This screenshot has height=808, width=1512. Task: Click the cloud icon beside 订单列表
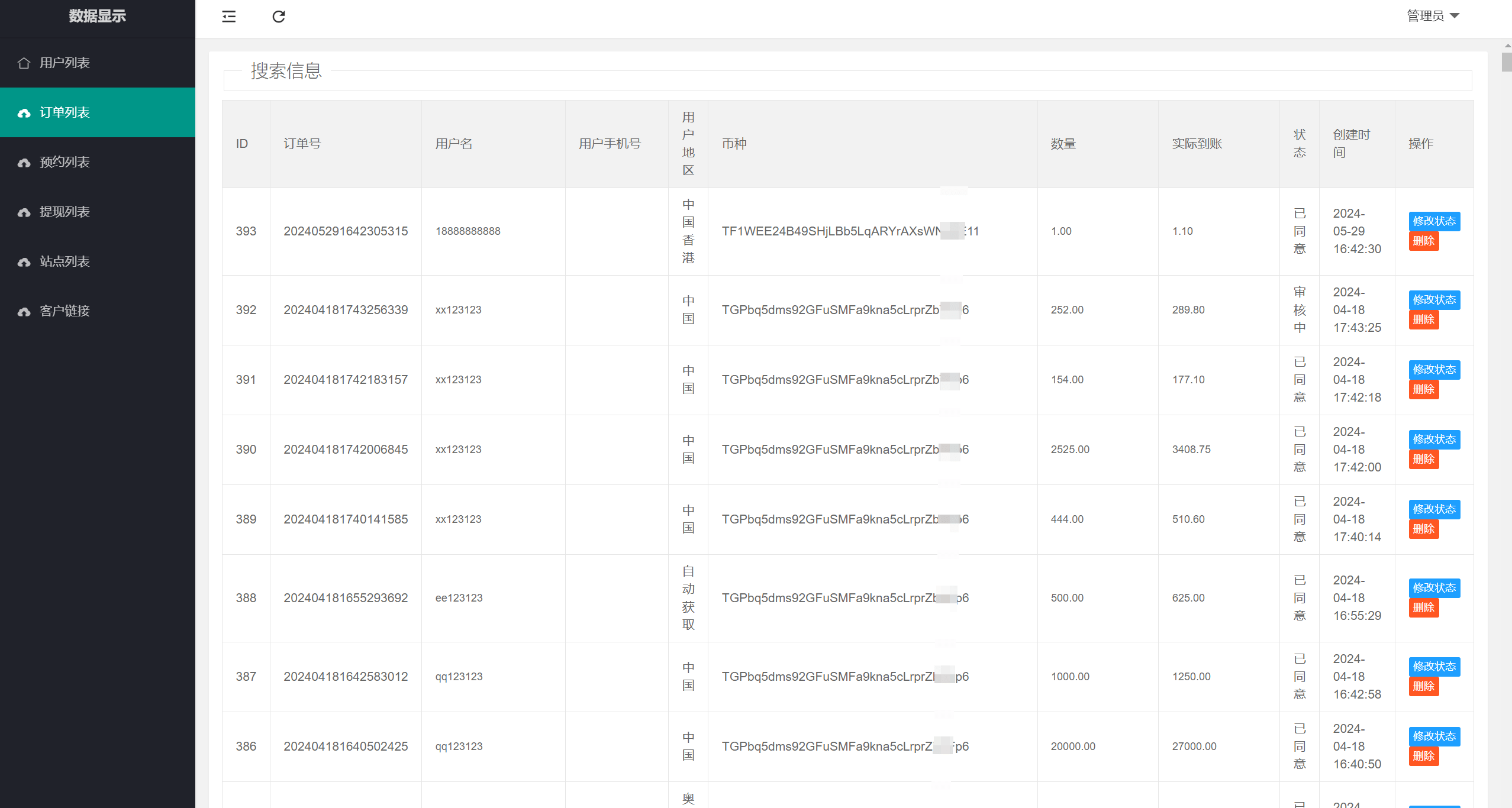[x=24, y=113]
